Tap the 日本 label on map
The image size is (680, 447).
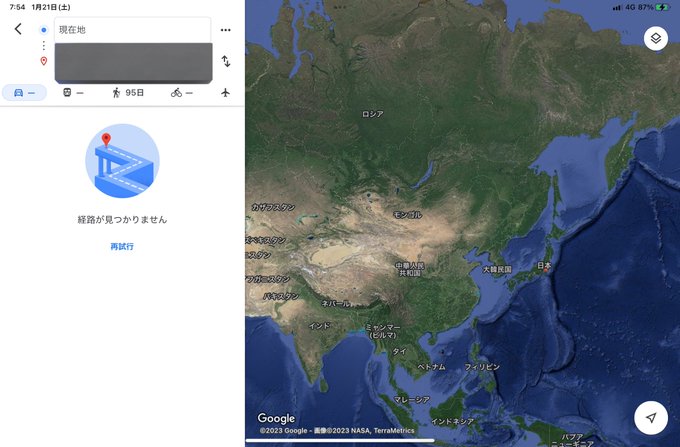tap(544, 265)
